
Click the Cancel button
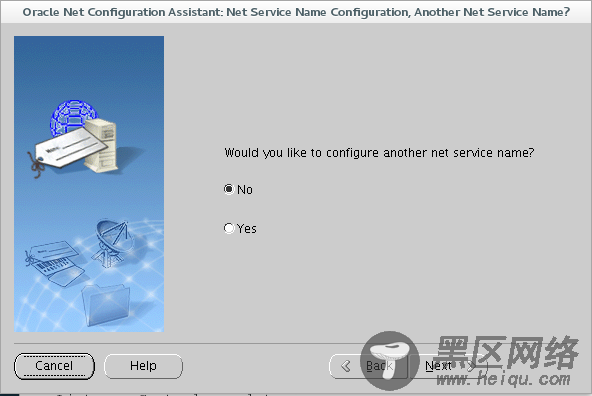(x=54, y=366)
